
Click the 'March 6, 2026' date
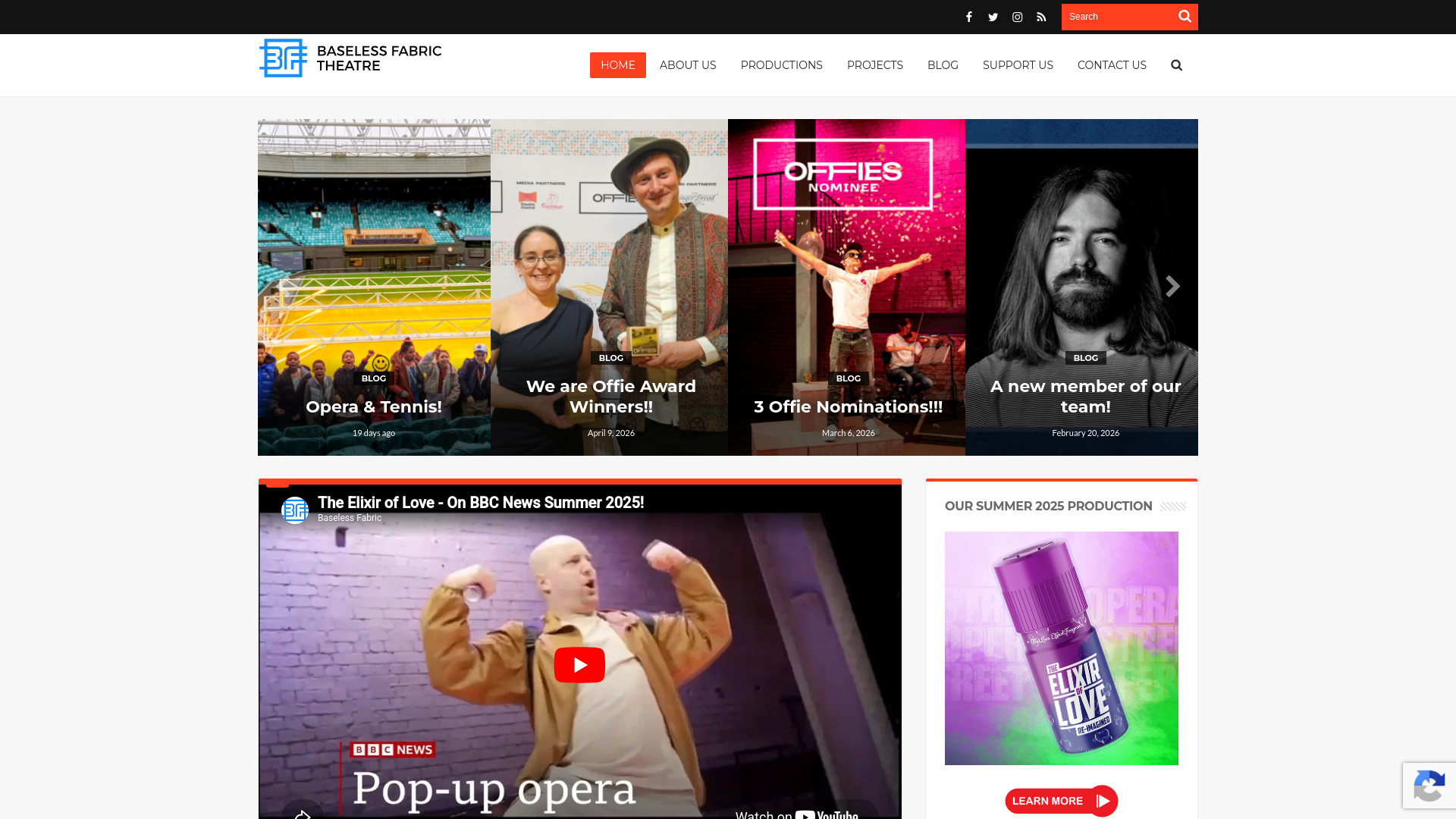click(x=849, y=433)
